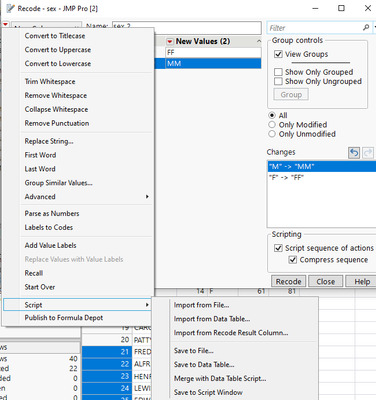Click the Help button

(362, 281)
